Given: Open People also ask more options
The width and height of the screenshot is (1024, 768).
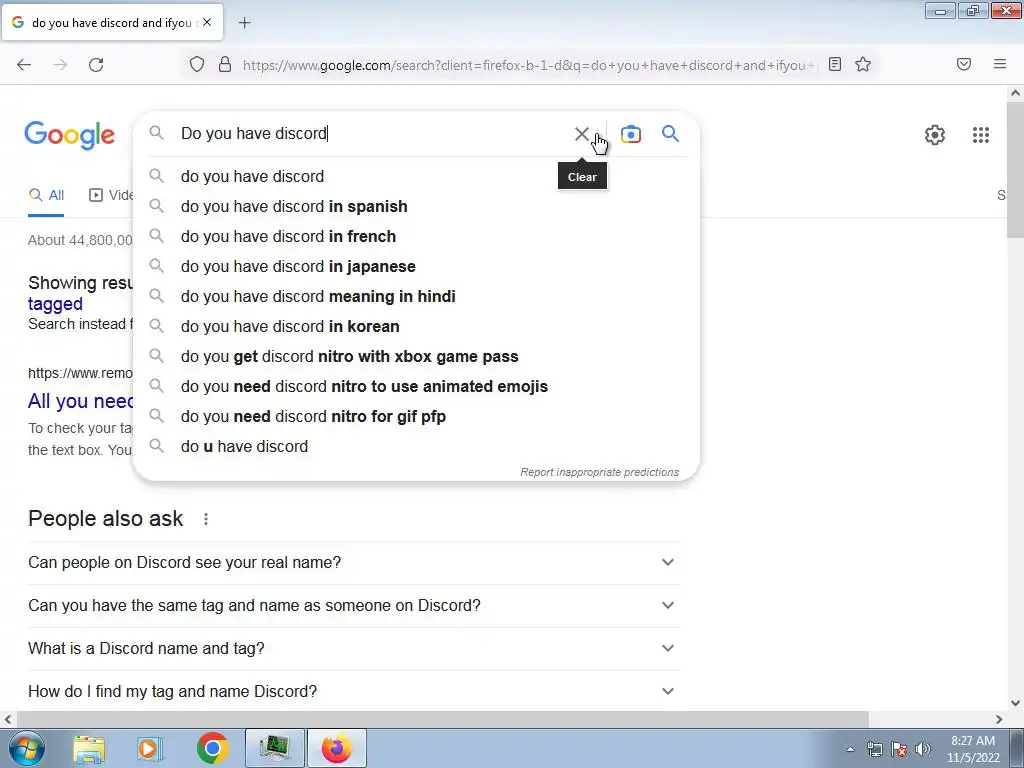Looking at the screenshot, I should 206,519.
